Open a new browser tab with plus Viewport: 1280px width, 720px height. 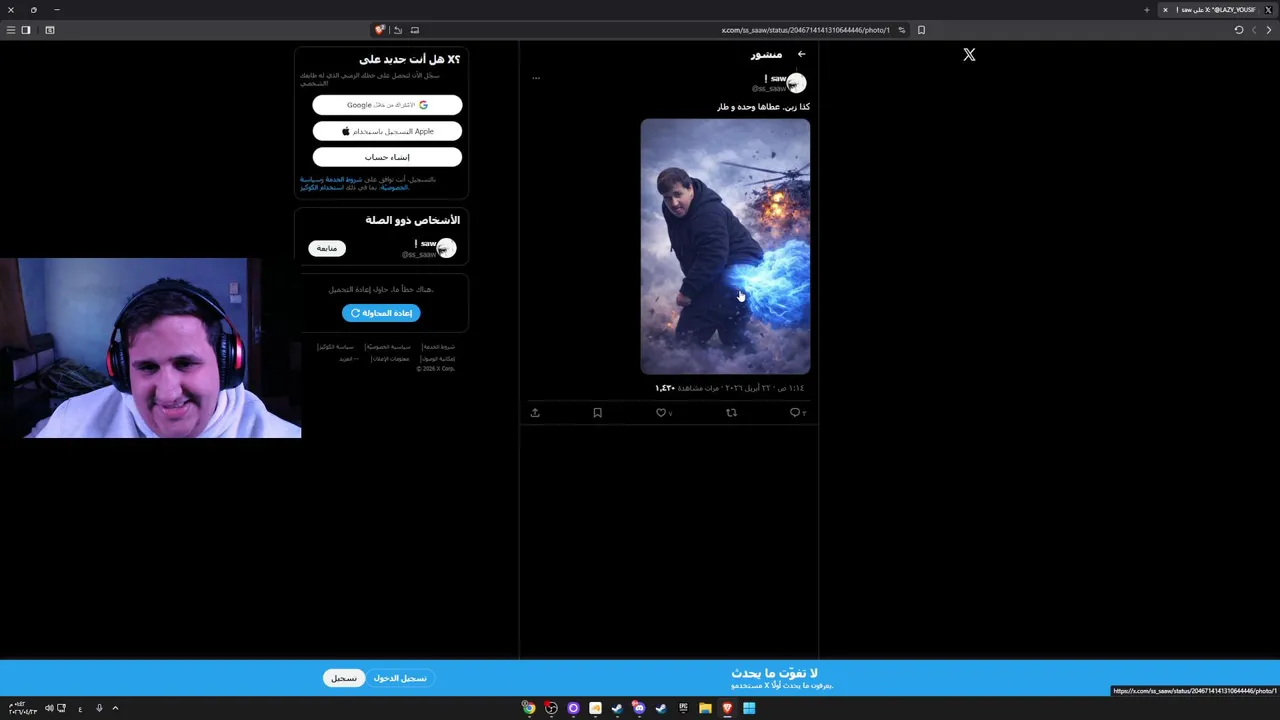coord(1147,10)
